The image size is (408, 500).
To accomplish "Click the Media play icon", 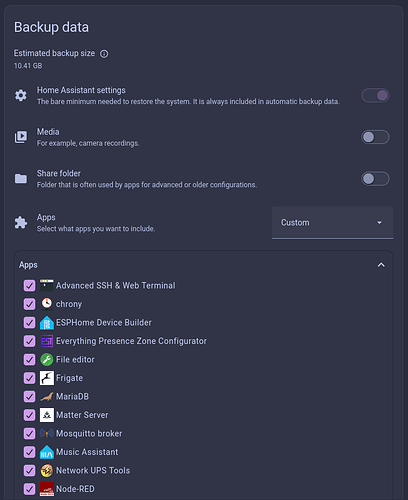I will pos(21,137).
